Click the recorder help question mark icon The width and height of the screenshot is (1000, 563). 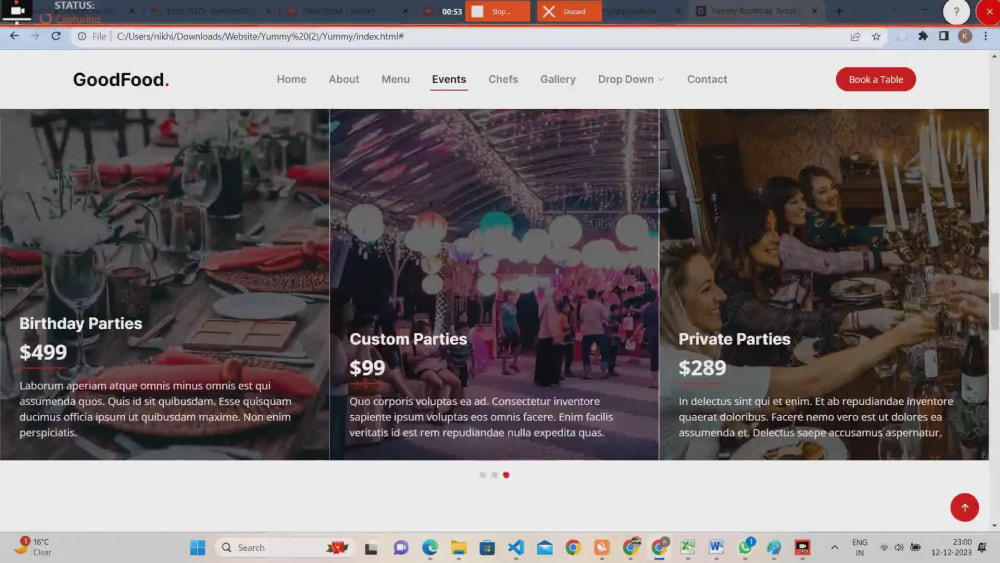pos(956,11)
